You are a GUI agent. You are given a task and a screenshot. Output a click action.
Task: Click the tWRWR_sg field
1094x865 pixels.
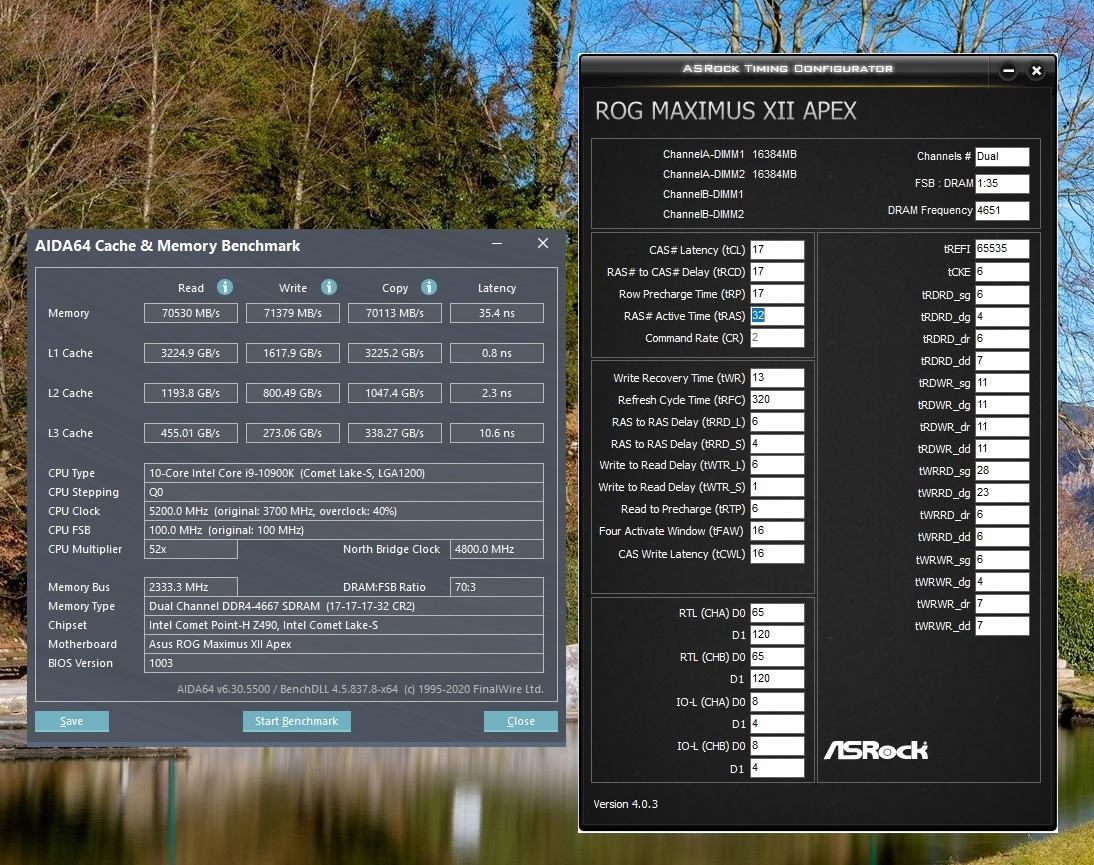1002,559
